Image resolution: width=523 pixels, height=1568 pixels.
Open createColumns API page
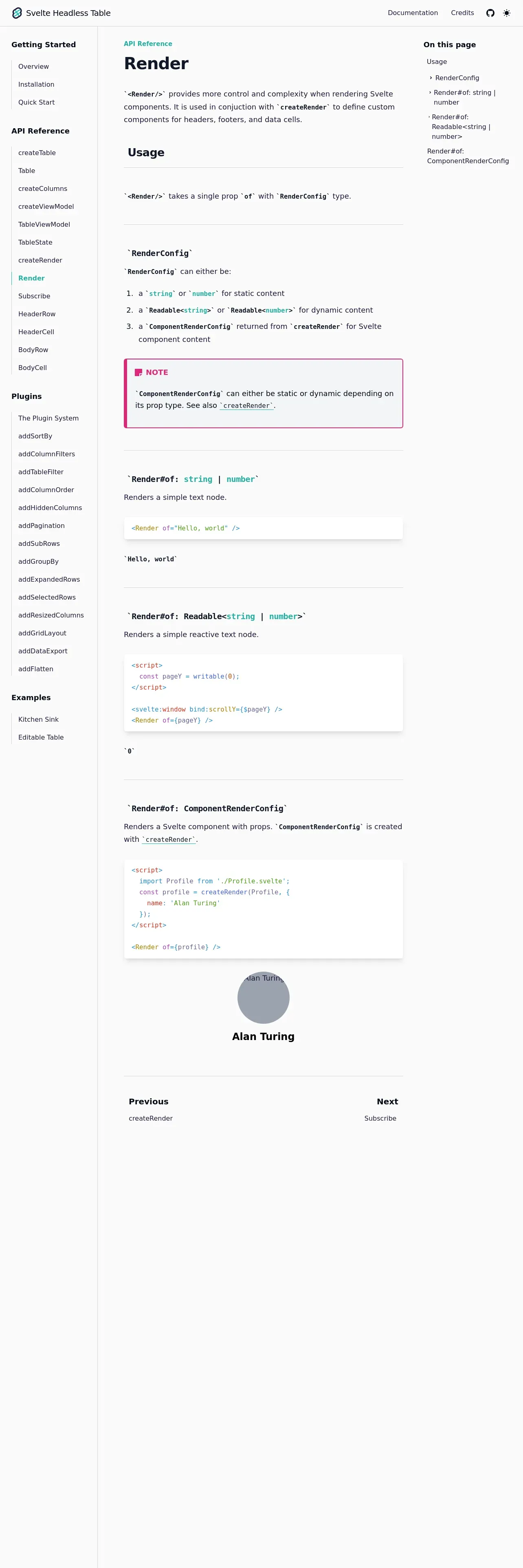[43, 189]
